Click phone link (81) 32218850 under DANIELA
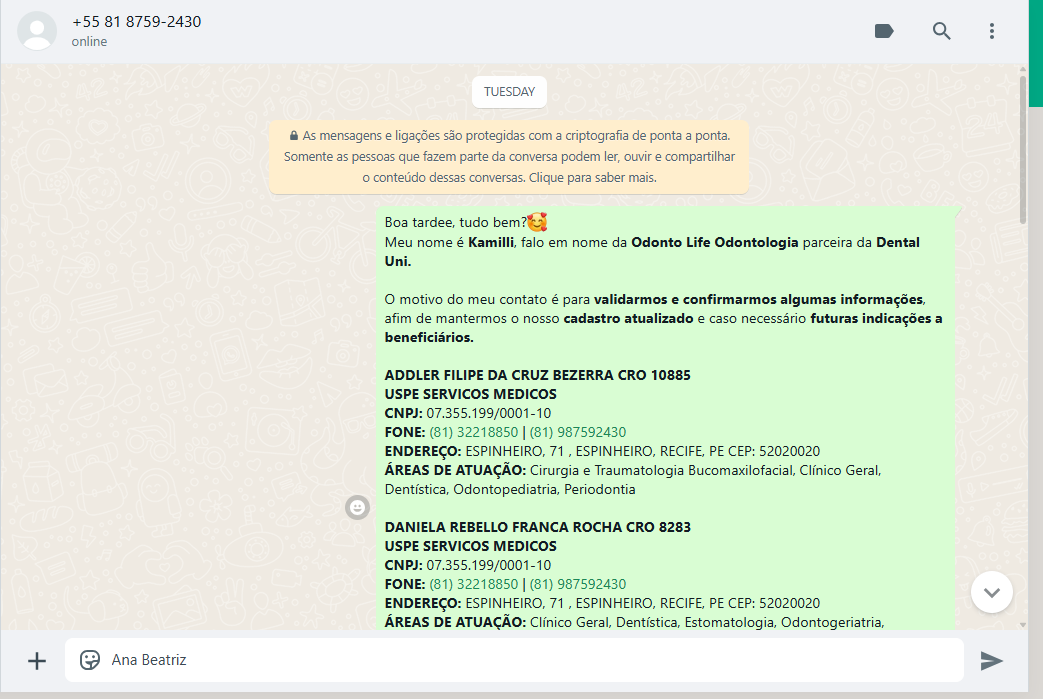Screen dimensions: 1043x699 (474, 585)
